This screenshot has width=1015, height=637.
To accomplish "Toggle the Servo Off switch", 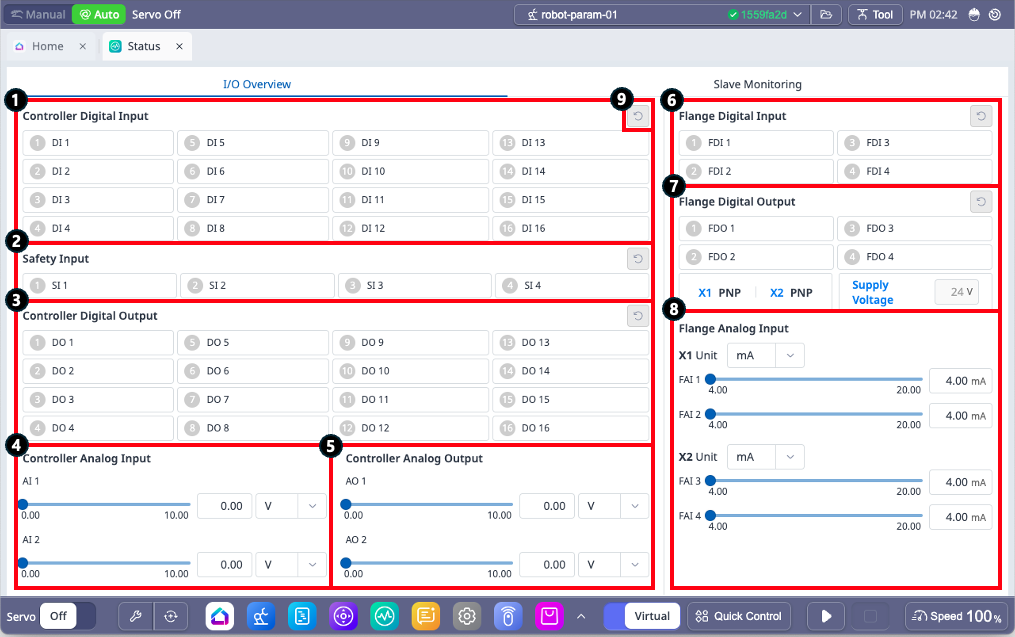I will [70, 616].
